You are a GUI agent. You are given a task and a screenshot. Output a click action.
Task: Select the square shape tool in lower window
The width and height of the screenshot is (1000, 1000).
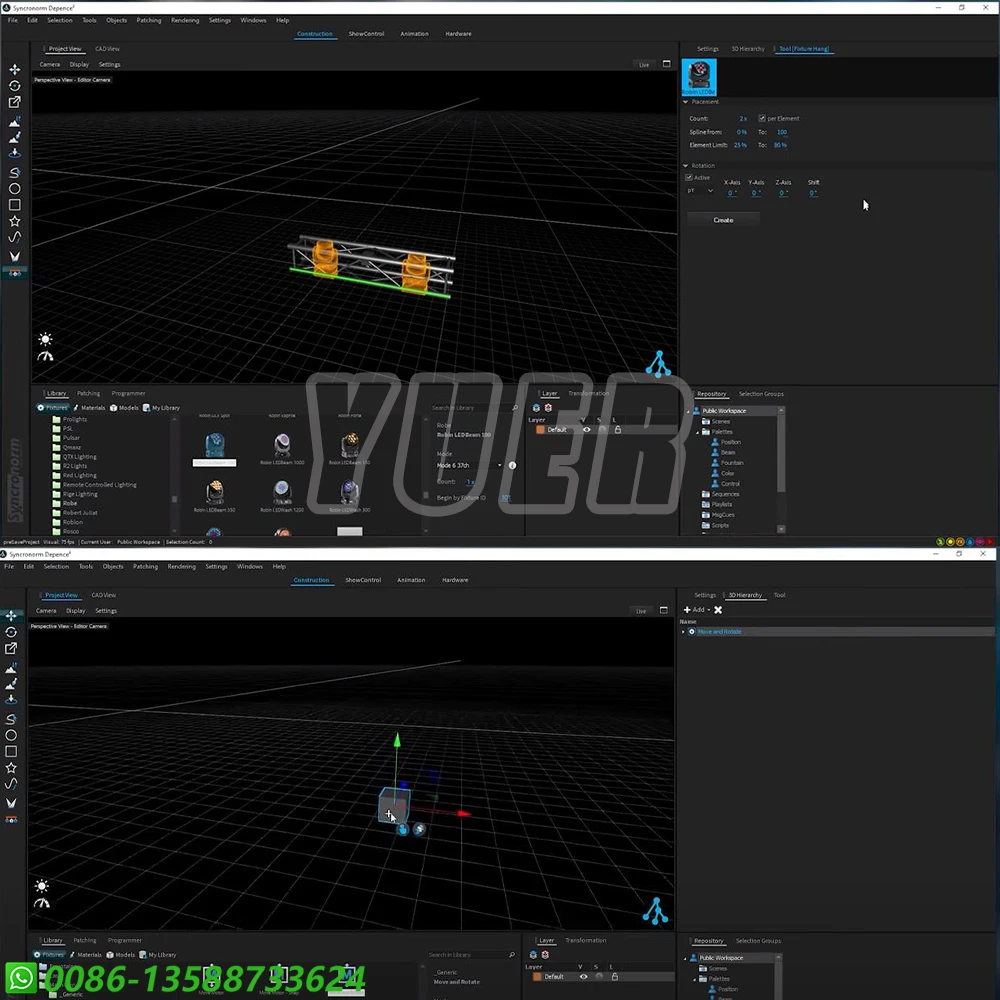coord(11,751)
